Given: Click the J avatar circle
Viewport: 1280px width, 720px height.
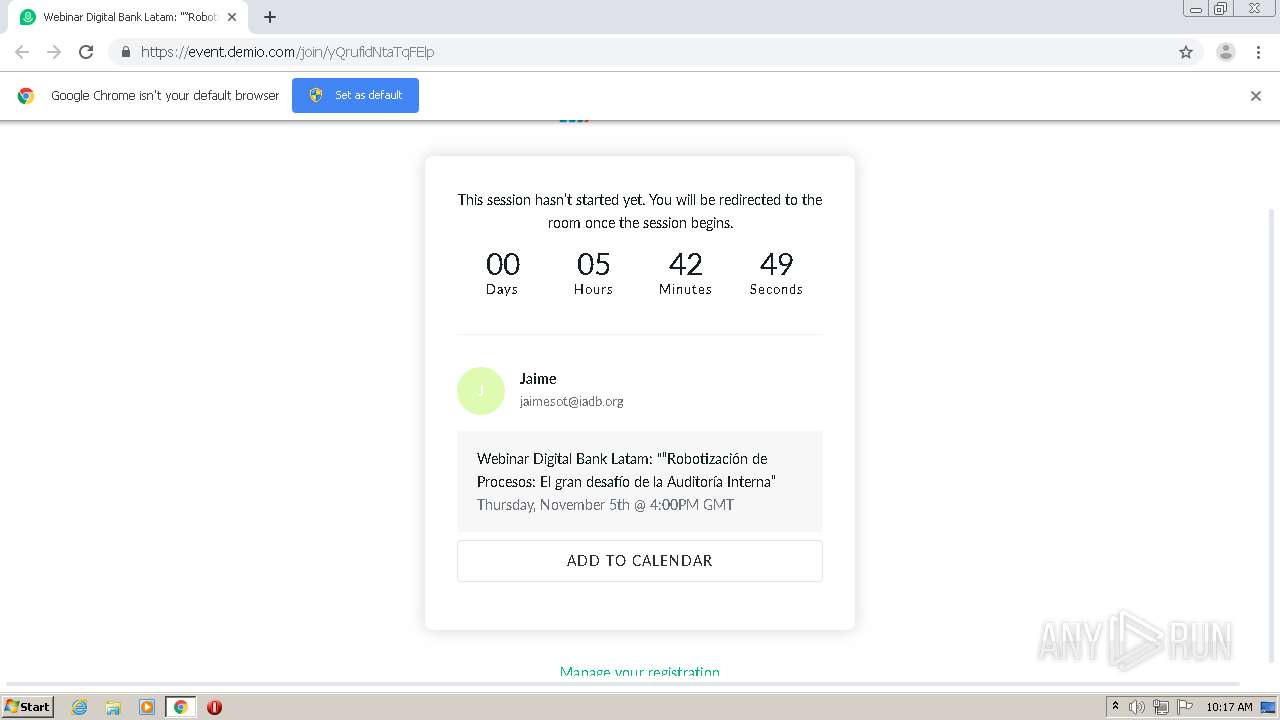Looking at the screenshot, I should pos(481,390).
